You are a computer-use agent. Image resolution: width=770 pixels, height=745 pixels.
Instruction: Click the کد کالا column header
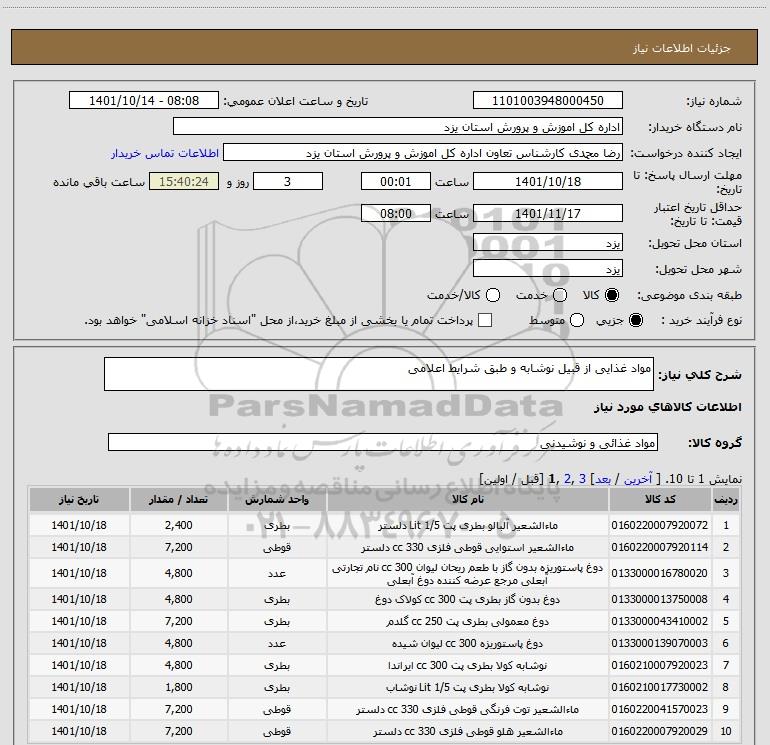660,499
